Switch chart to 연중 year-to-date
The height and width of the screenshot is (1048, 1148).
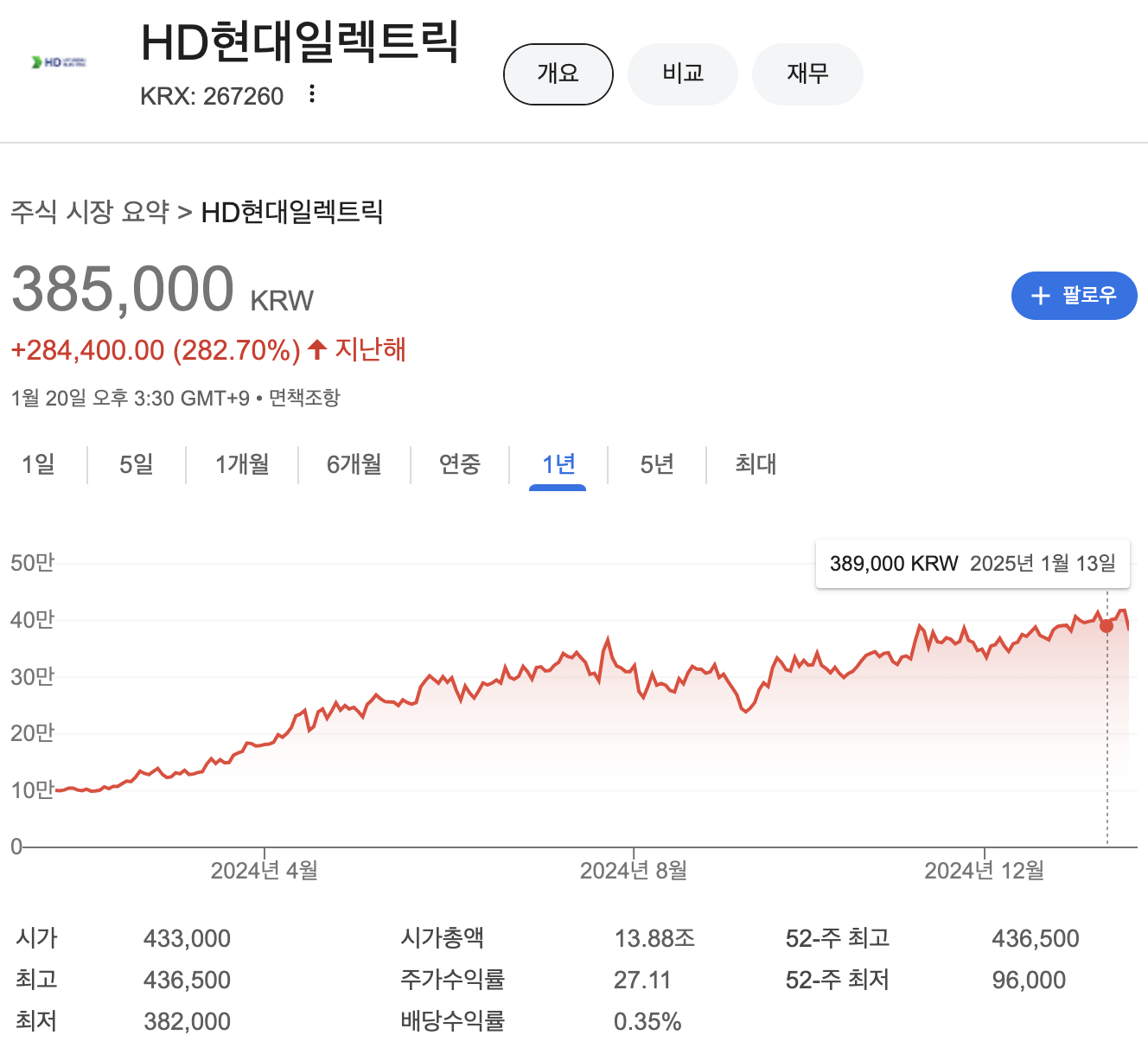pyautogui.click(x=460, y=464)
